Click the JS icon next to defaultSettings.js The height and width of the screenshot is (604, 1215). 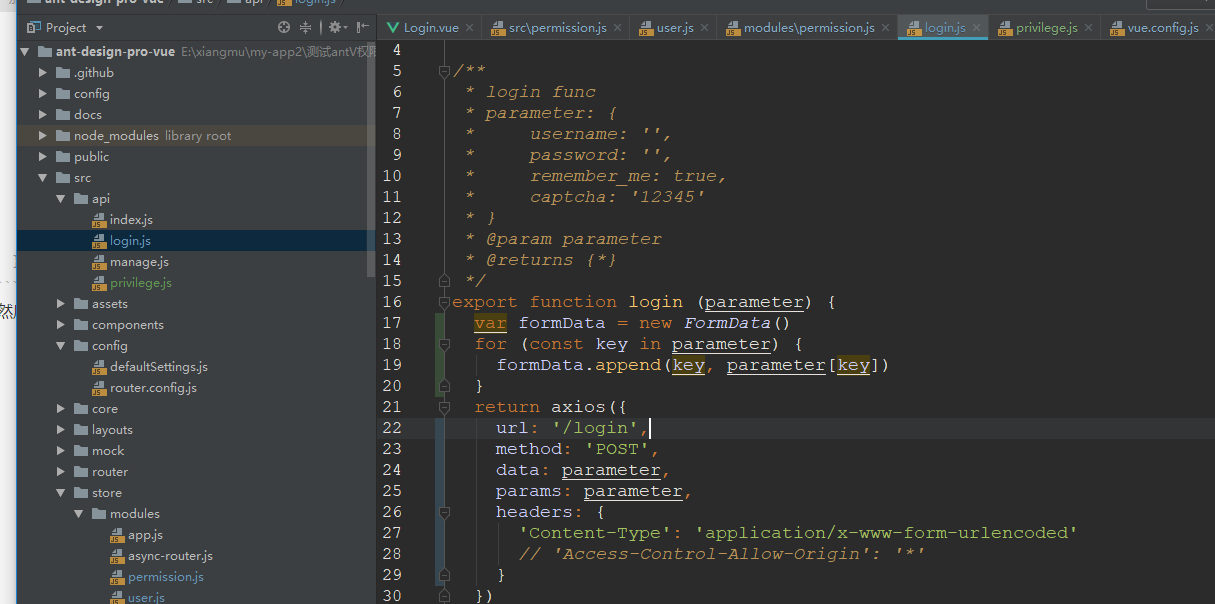[99, 367]
